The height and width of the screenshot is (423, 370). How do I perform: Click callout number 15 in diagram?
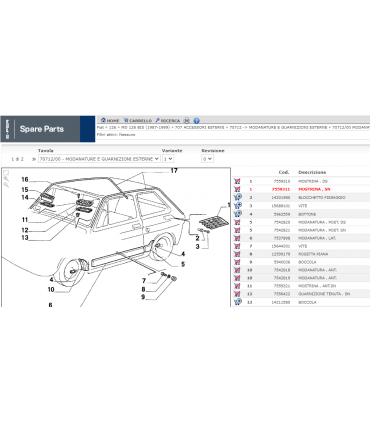[25, 190]
